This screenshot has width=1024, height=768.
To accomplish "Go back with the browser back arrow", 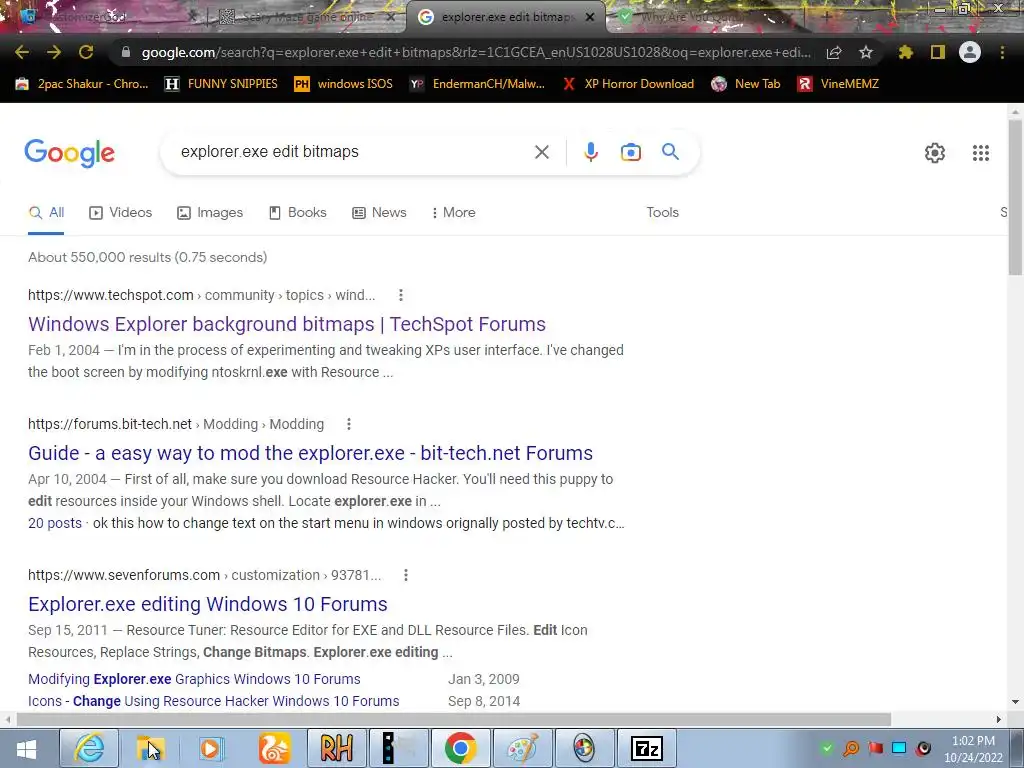I will (22, 52).
